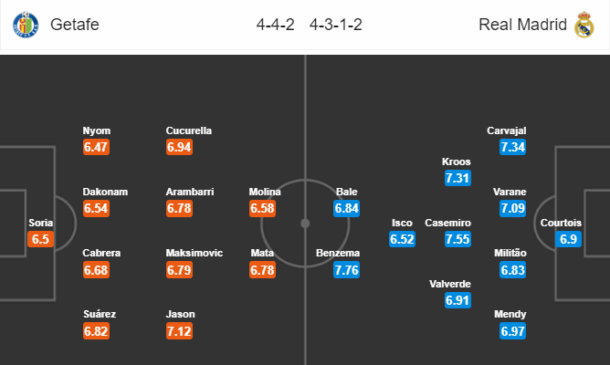
Task: Click Jason's 7.12 rating badge
Action: click(x=179, y=331)
